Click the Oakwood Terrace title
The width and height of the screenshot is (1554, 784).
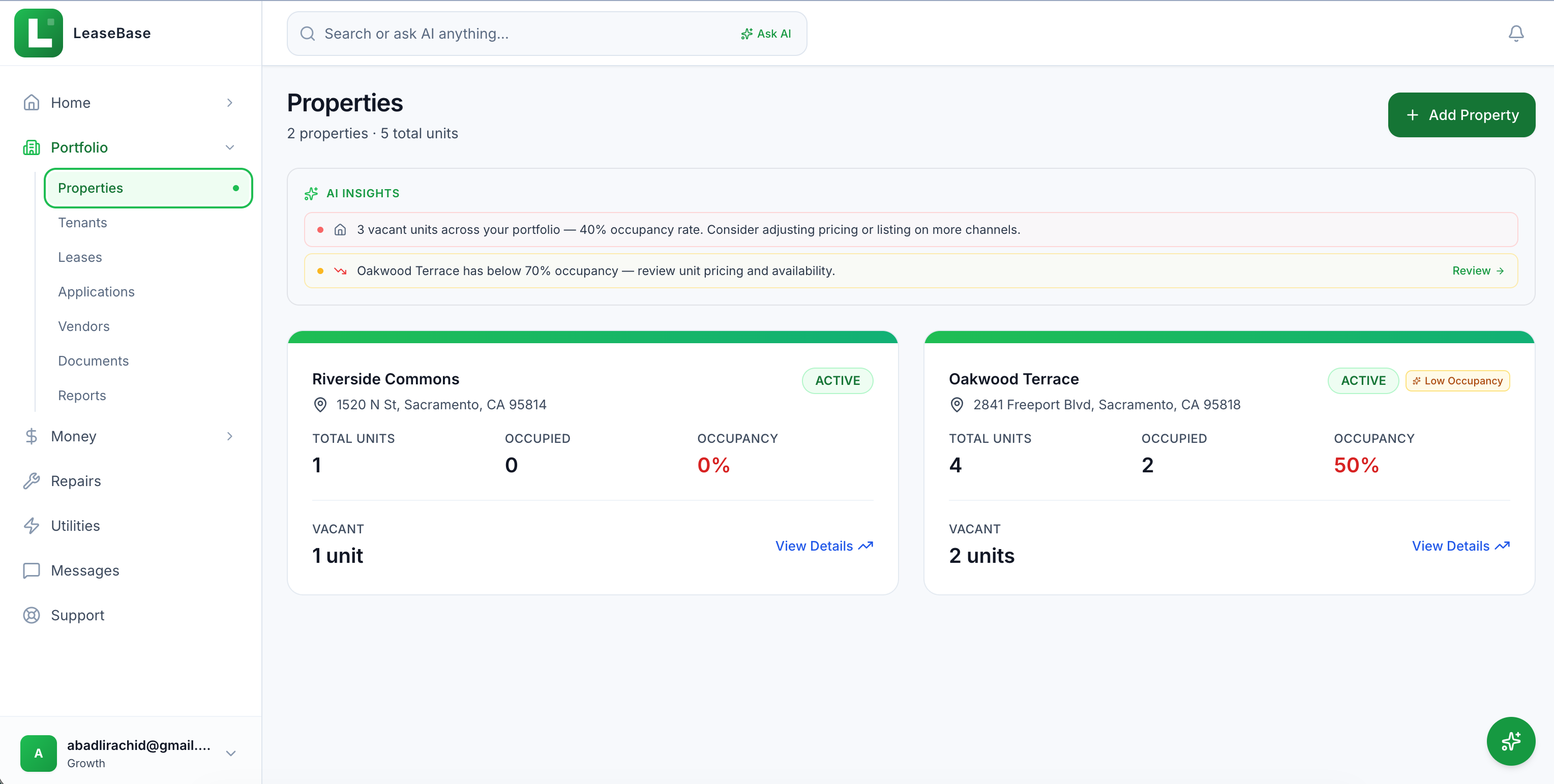coord(1014,379)
